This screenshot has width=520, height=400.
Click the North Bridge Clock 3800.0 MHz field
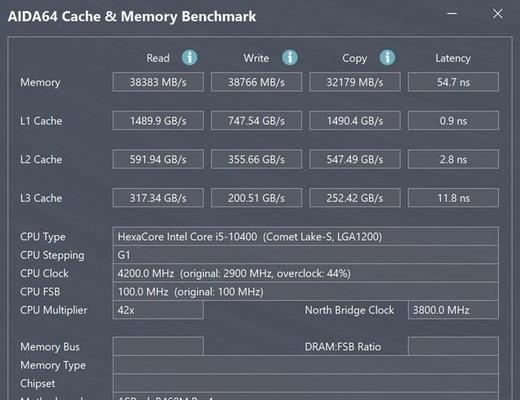[x=453, y=310]
